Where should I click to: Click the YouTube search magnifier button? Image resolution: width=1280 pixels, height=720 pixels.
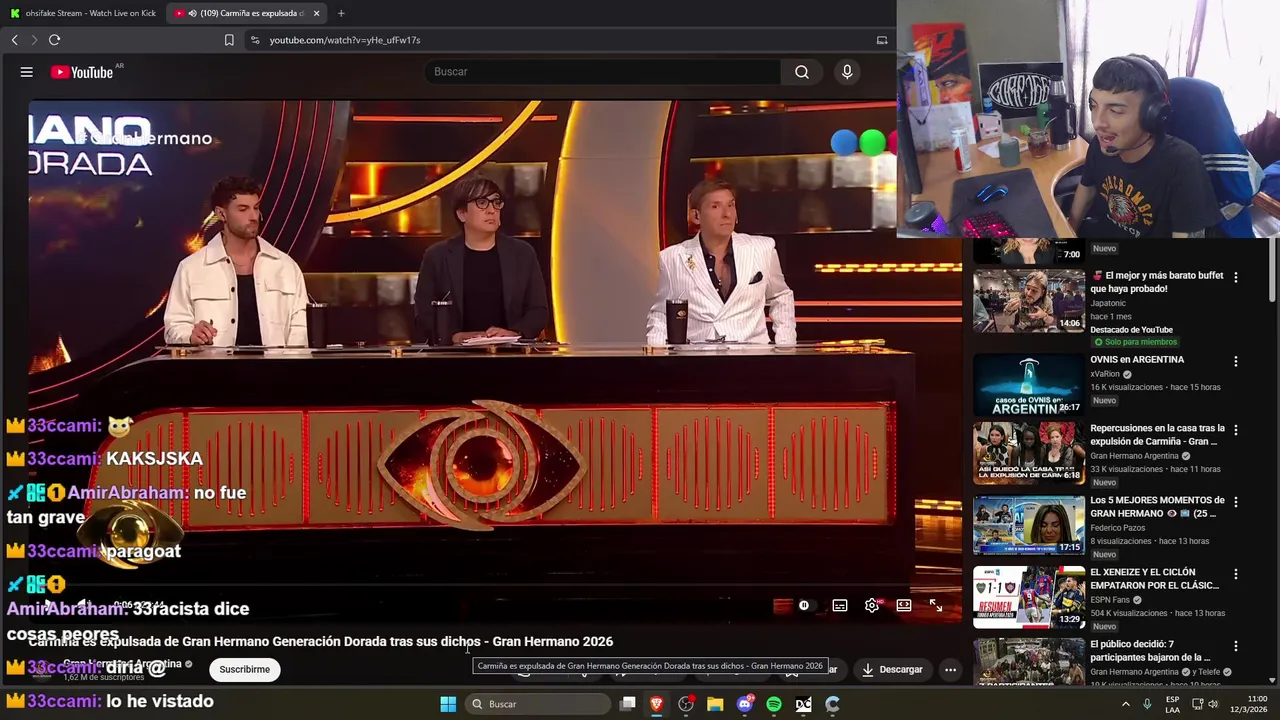click(802, 72)
